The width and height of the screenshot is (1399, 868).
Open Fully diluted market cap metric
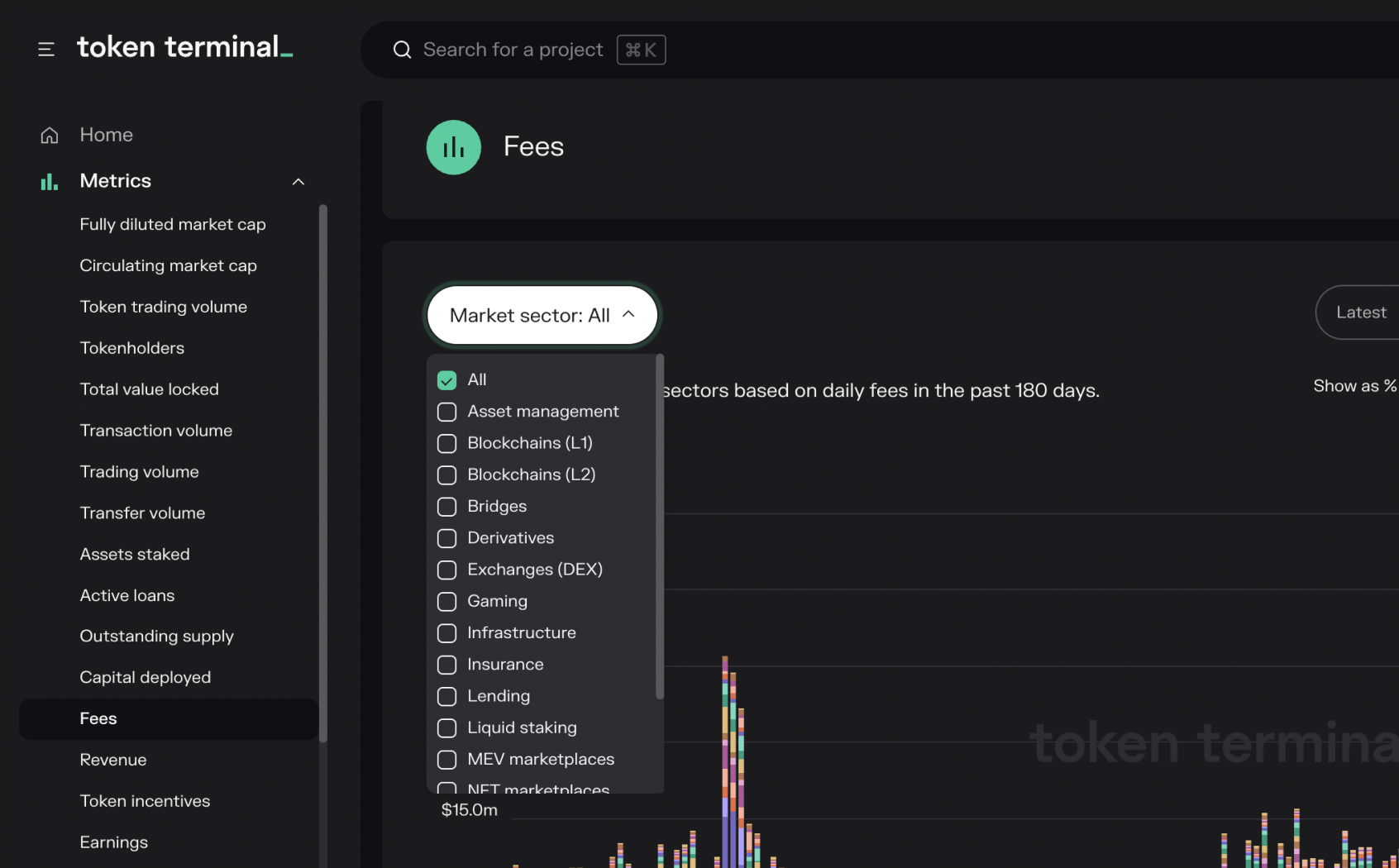coord(173,224)
